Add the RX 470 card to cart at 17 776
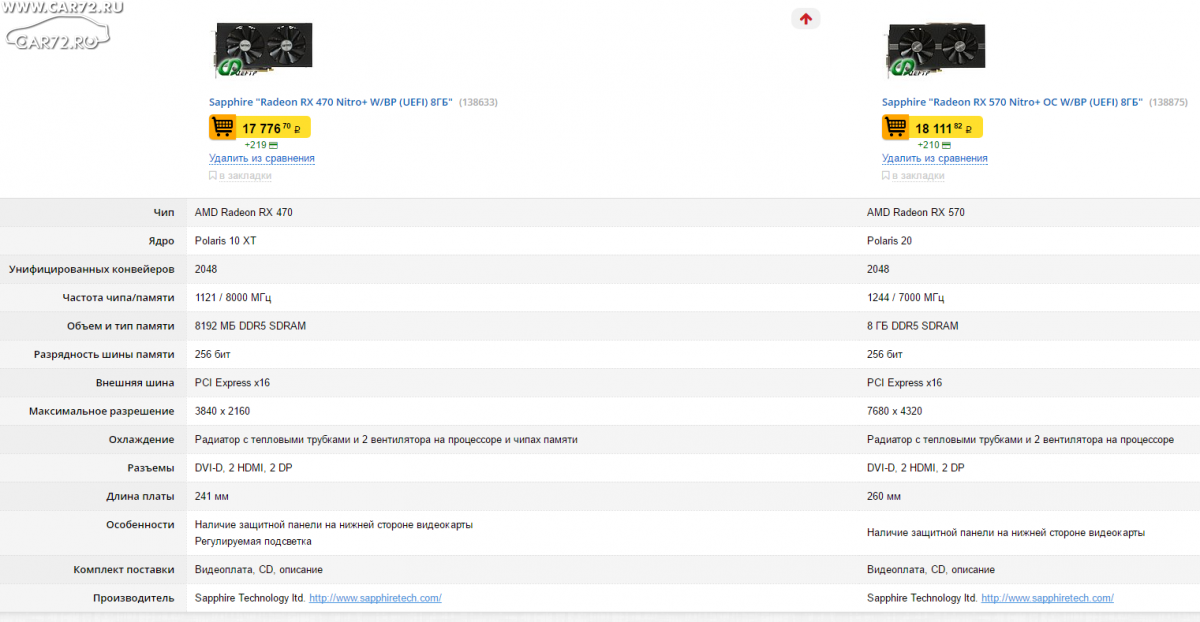1200x622 pixels. pyautogui.click(x=260, y=127)
